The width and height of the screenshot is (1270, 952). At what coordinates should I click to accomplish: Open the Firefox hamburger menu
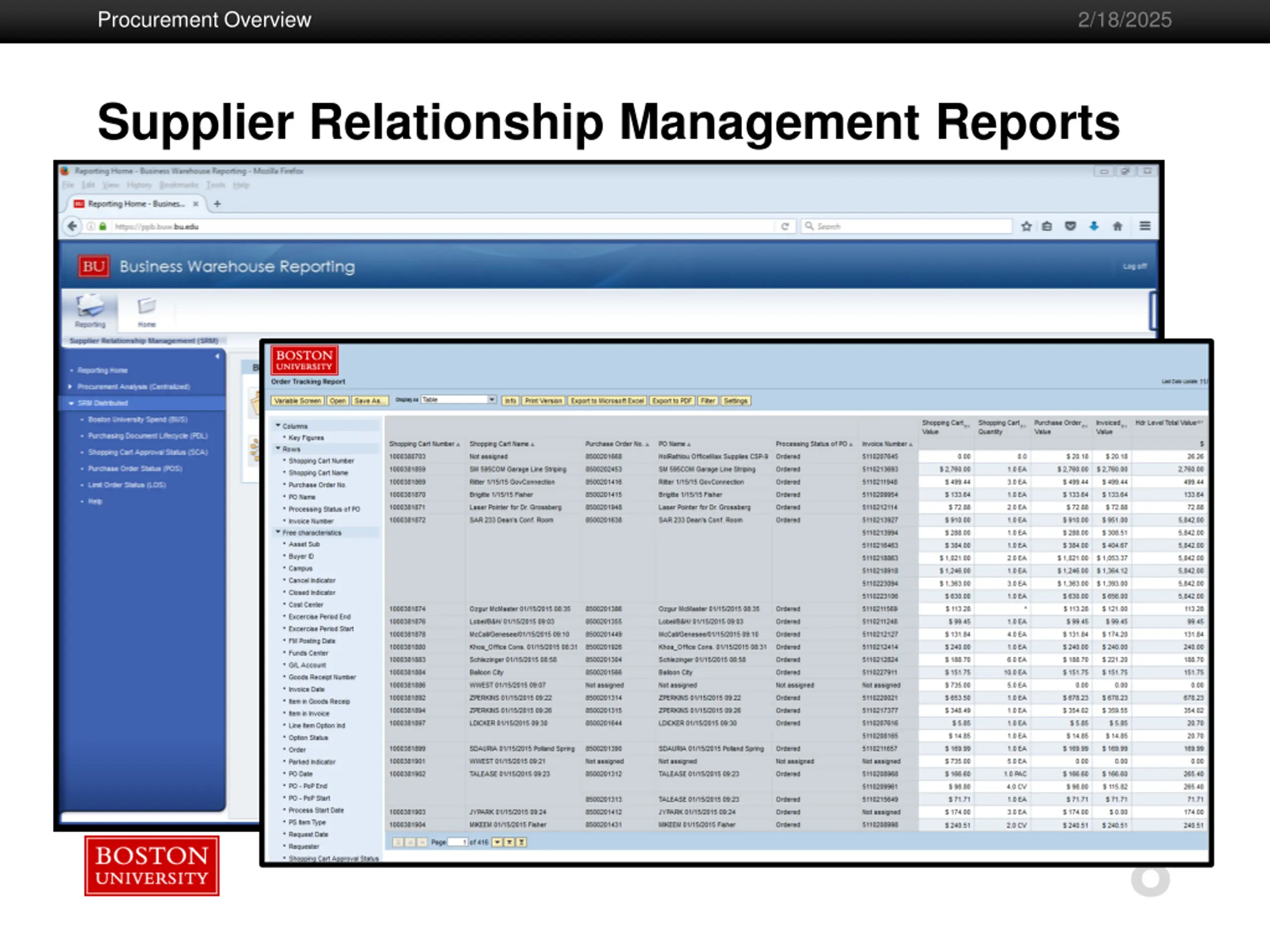(1145, 226)
